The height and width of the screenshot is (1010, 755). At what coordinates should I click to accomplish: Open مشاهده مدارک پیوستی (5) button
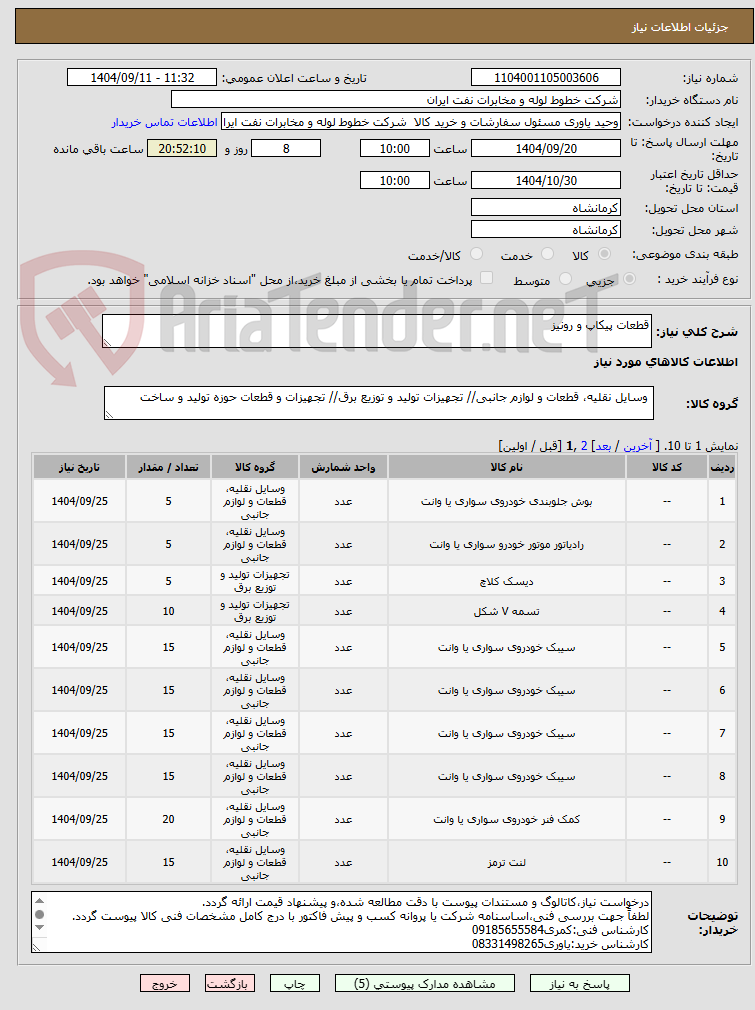pyautogui.click(x=425, y=983)
